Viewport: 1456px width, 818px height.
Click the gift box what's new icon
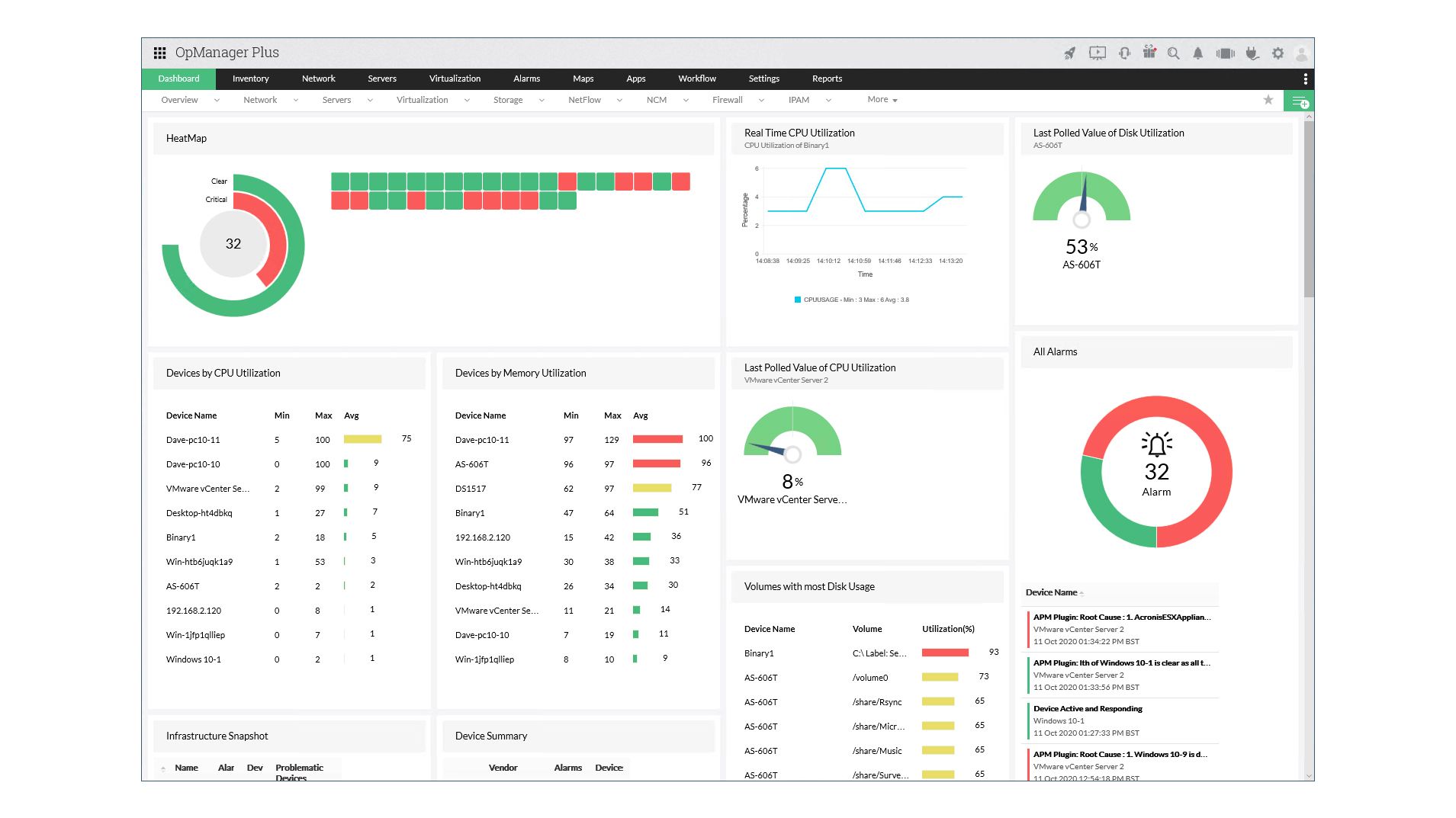[x=1149, y=52]
